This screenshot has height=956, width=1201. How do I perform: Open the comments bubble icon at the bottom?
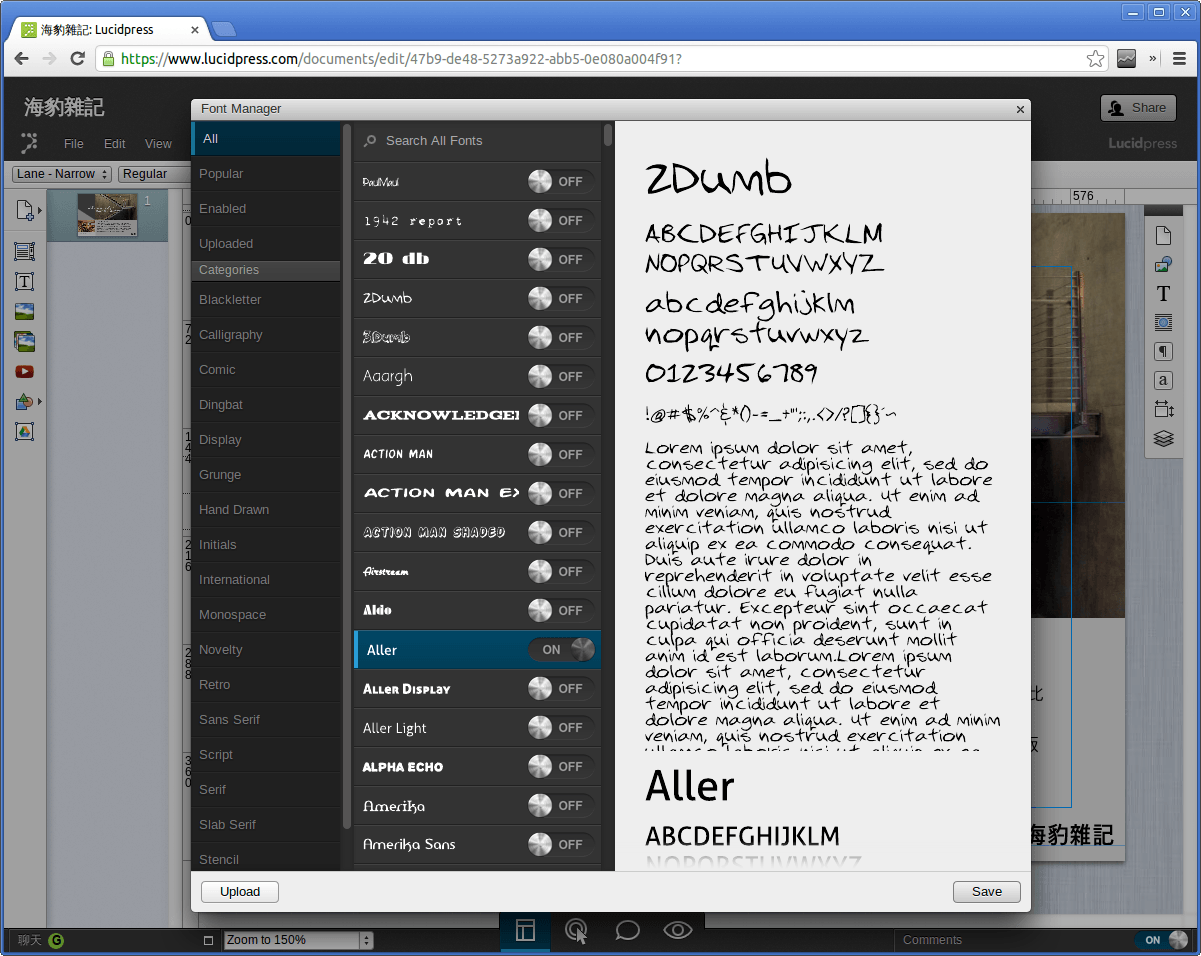click(x=627, y=931)
